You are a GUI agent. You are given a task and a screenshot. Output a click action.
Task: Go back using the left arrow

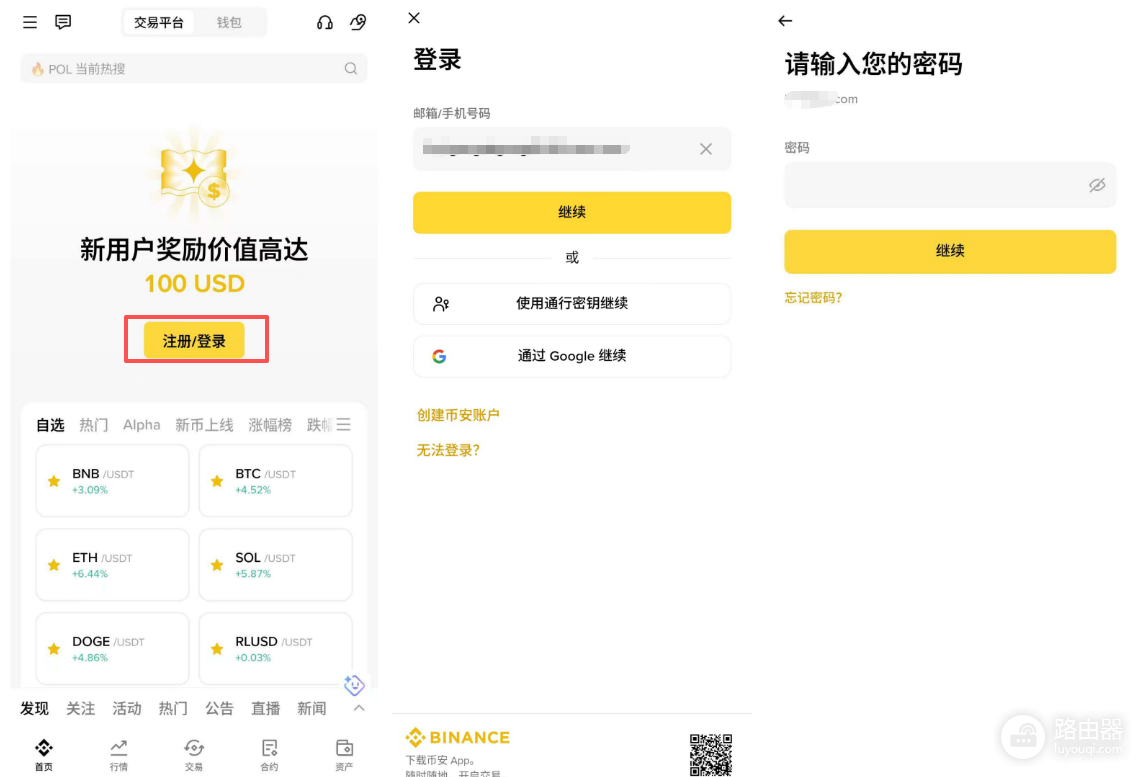click(x=785, y=21)
